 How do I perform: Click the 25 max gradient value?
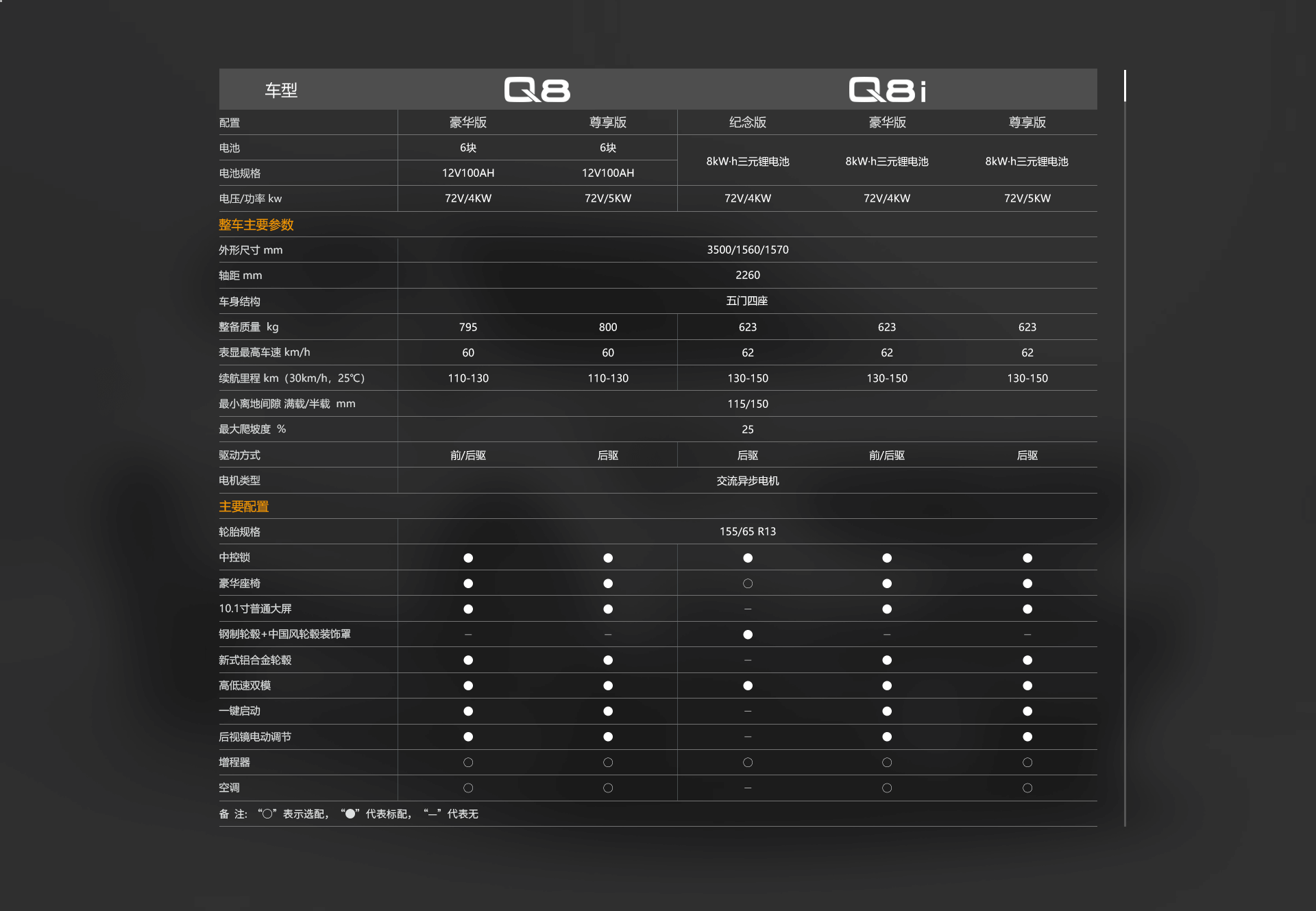coord(748,429)
